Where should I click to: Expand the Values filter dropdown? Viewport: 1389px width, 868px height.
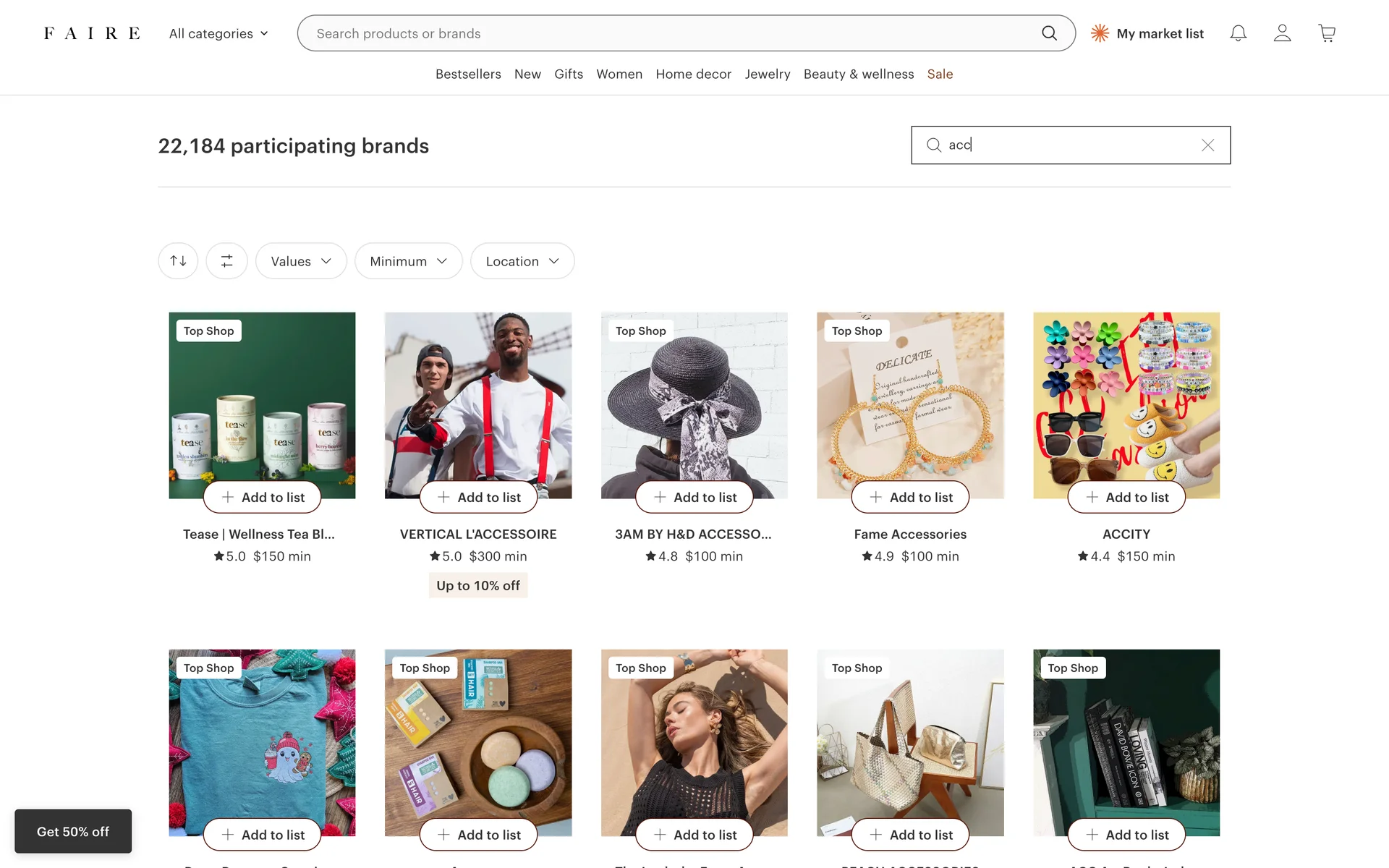301,261
